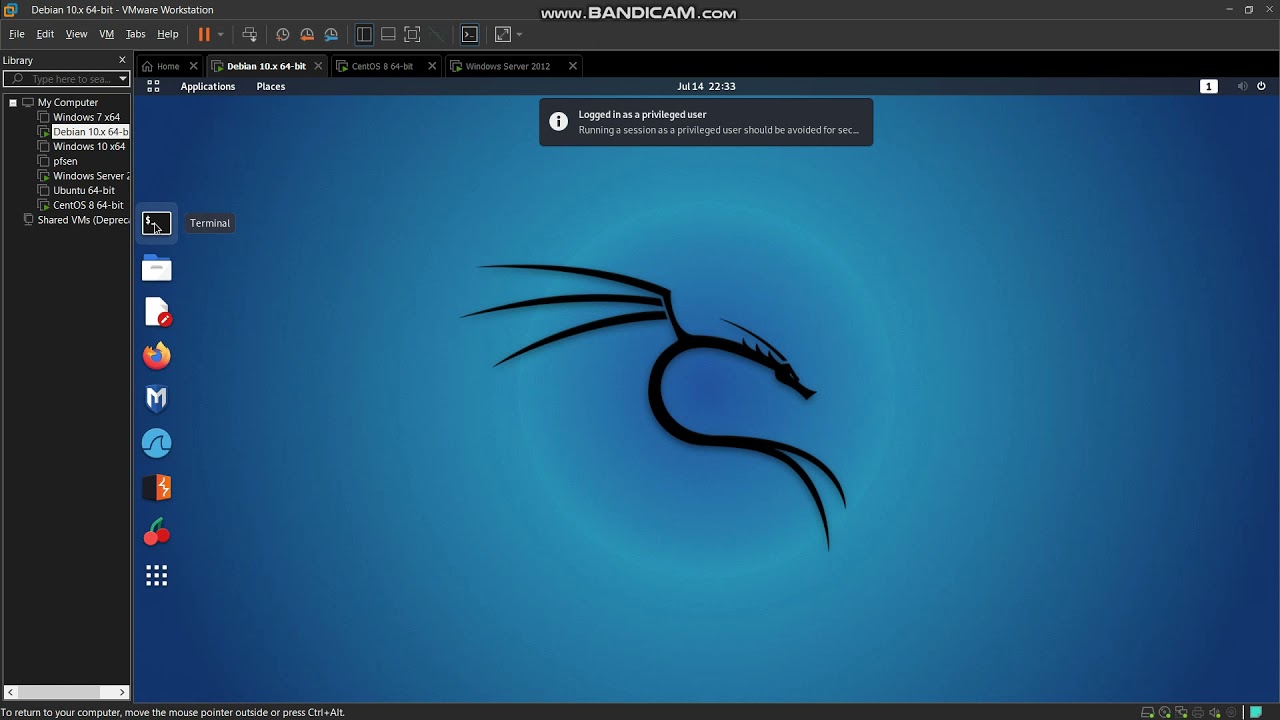Click the stretch guest display button
Viewport: 1280px width, 720px height.
pos(503,34)
